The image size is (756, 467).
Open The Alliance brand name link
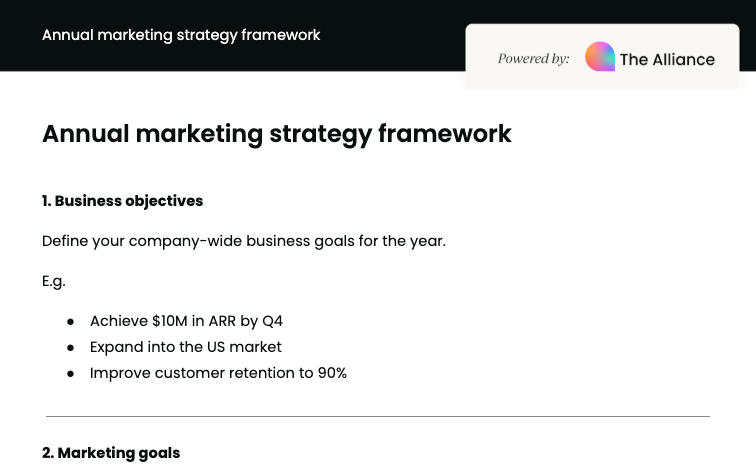click(667, 59)
